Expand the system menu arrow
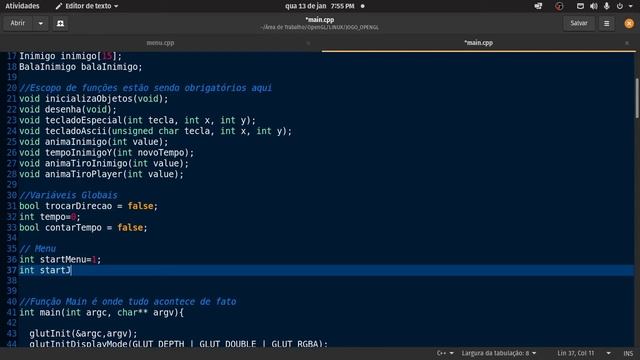 (631, 6)
